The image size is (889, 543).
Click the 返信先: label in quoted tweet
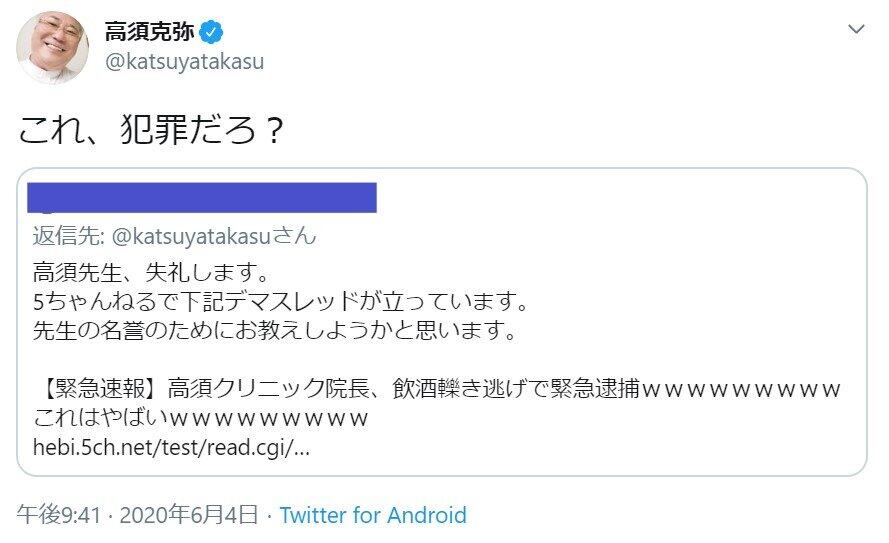[x=65, y=237]
